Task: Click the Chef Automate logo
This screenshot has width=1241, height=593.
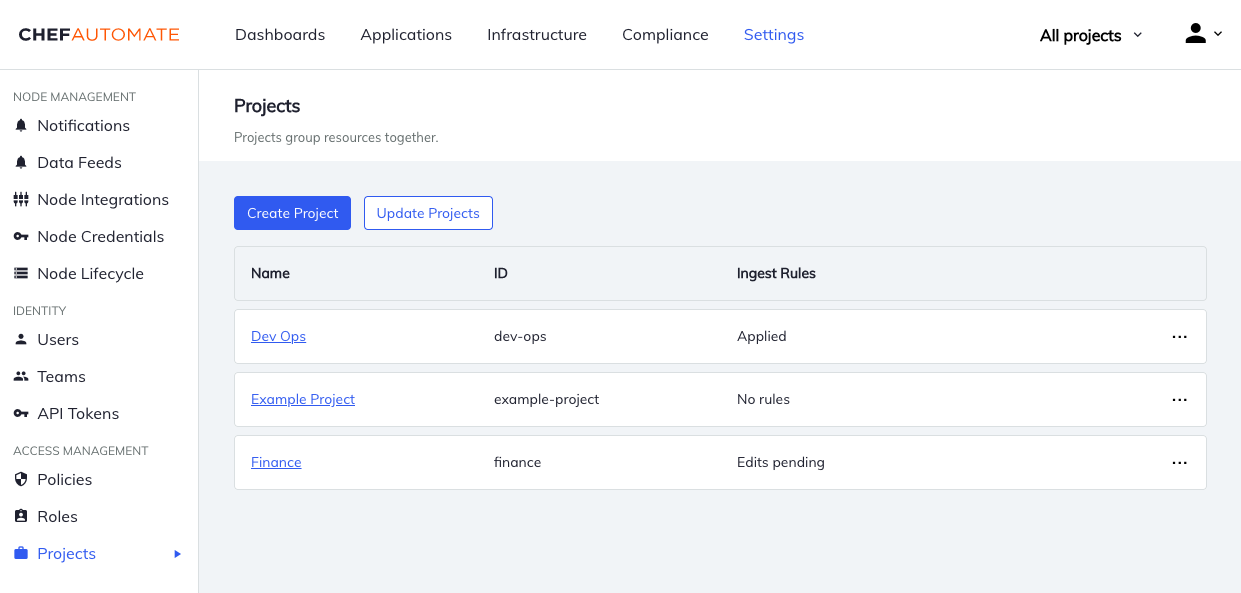Action: (97, 33)
